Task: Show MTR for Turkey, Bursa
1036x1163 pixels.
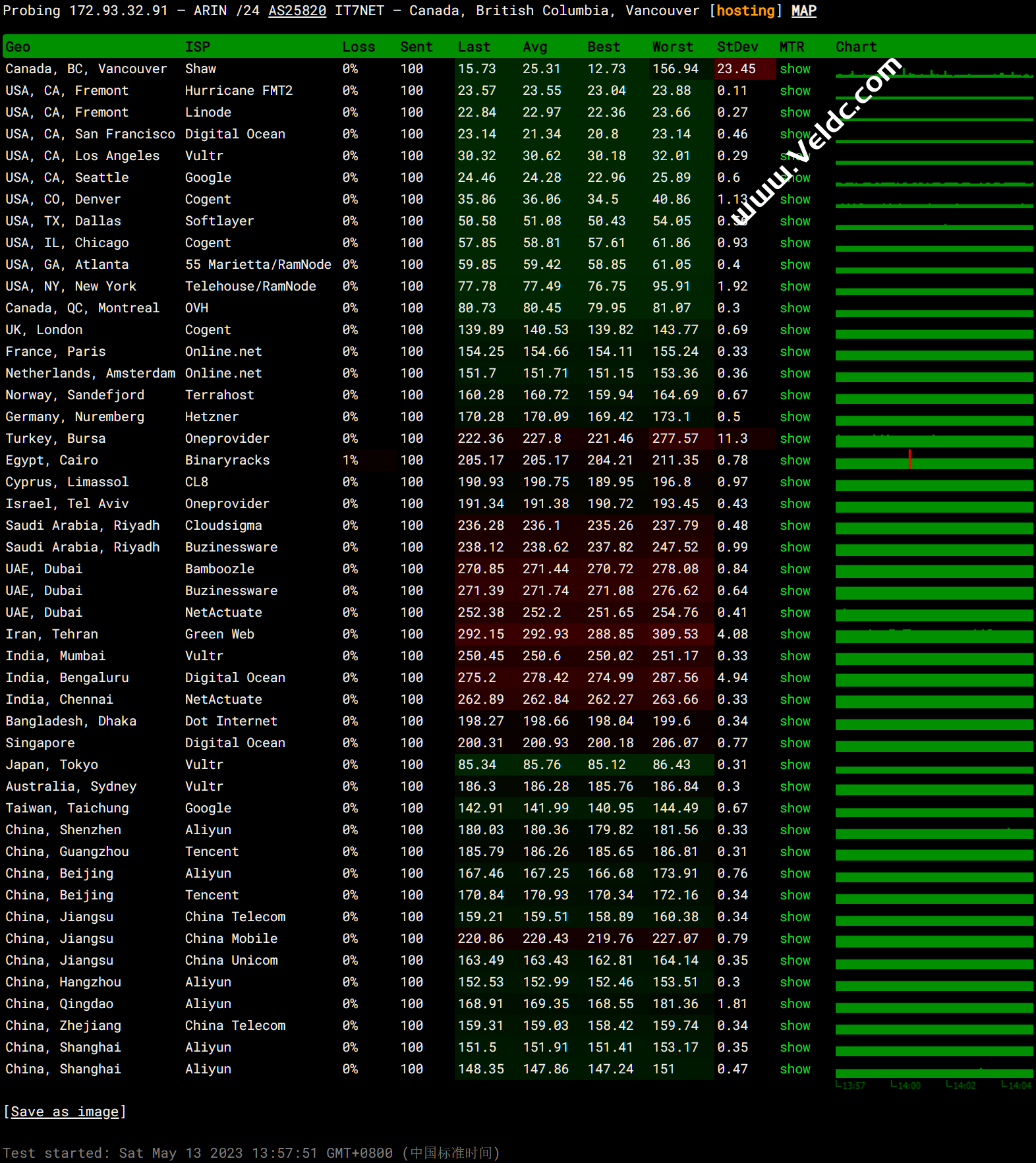Action: [795, 438]
